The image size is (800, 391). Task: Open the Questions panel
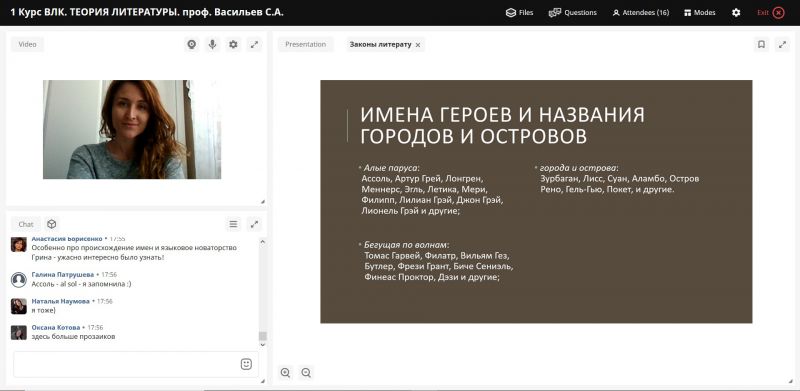572,13
